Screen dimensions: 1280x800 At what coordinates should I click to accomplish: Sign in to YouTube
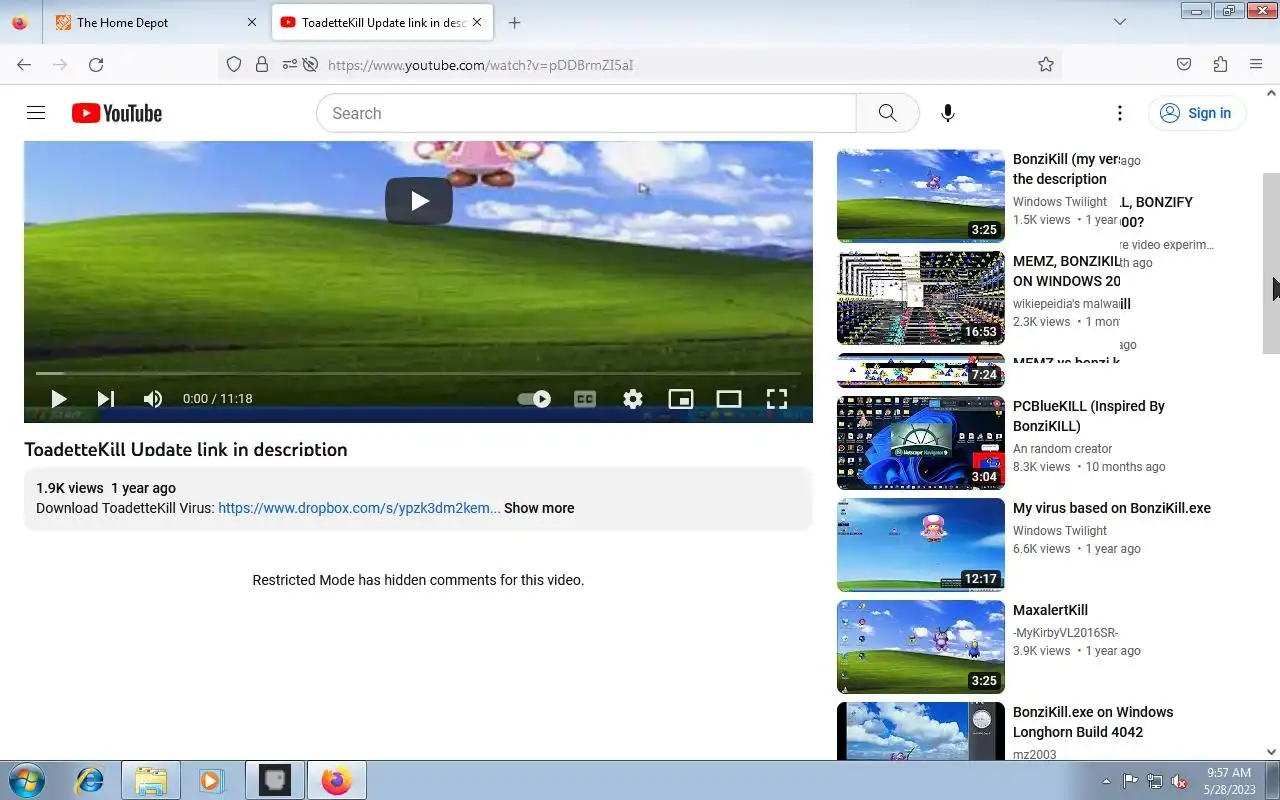pyautogui.click(x=1196, y=113)
